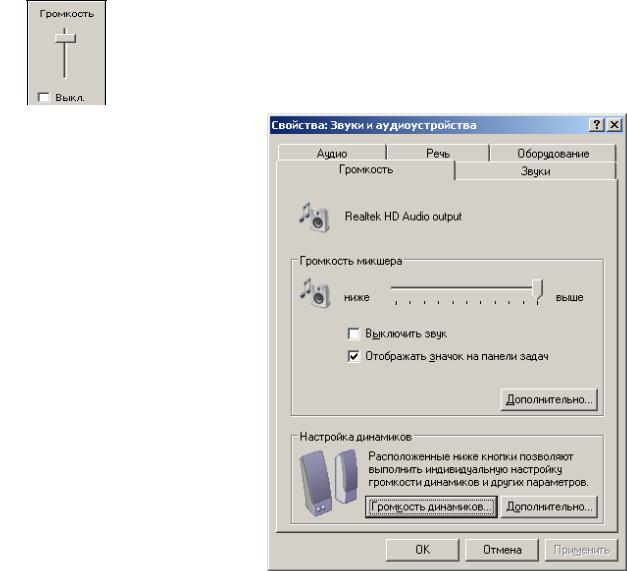Select the Громкость tab

pos(366,170)
